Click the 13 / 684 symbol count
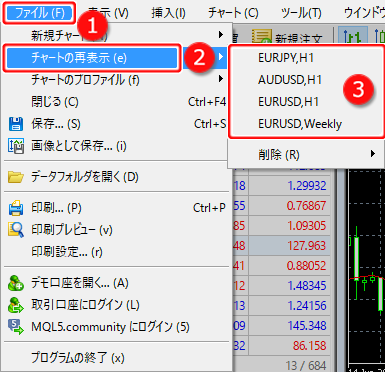 point(305,365)
